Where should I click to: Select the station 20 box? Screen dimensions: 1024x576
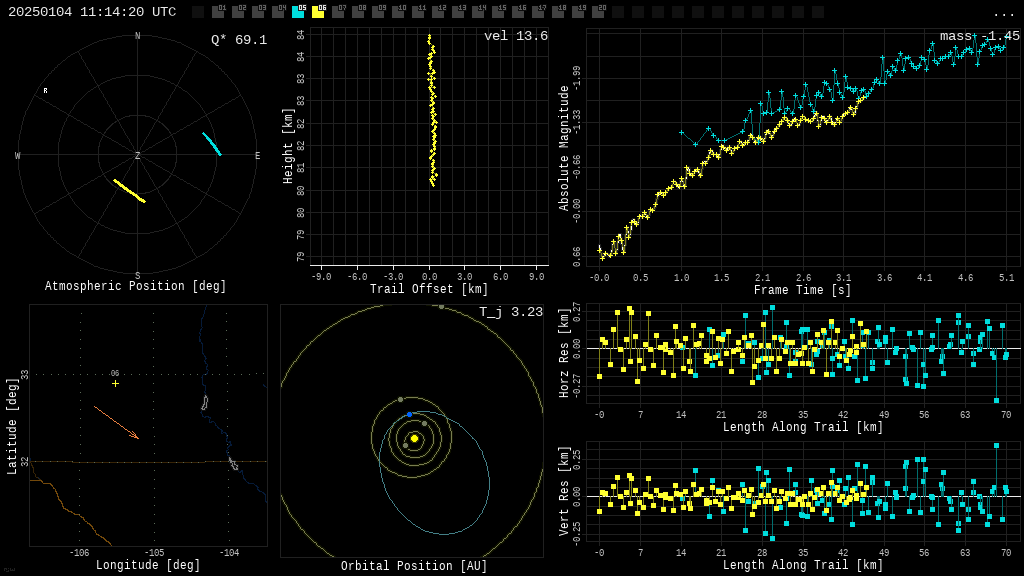[598, 12]
